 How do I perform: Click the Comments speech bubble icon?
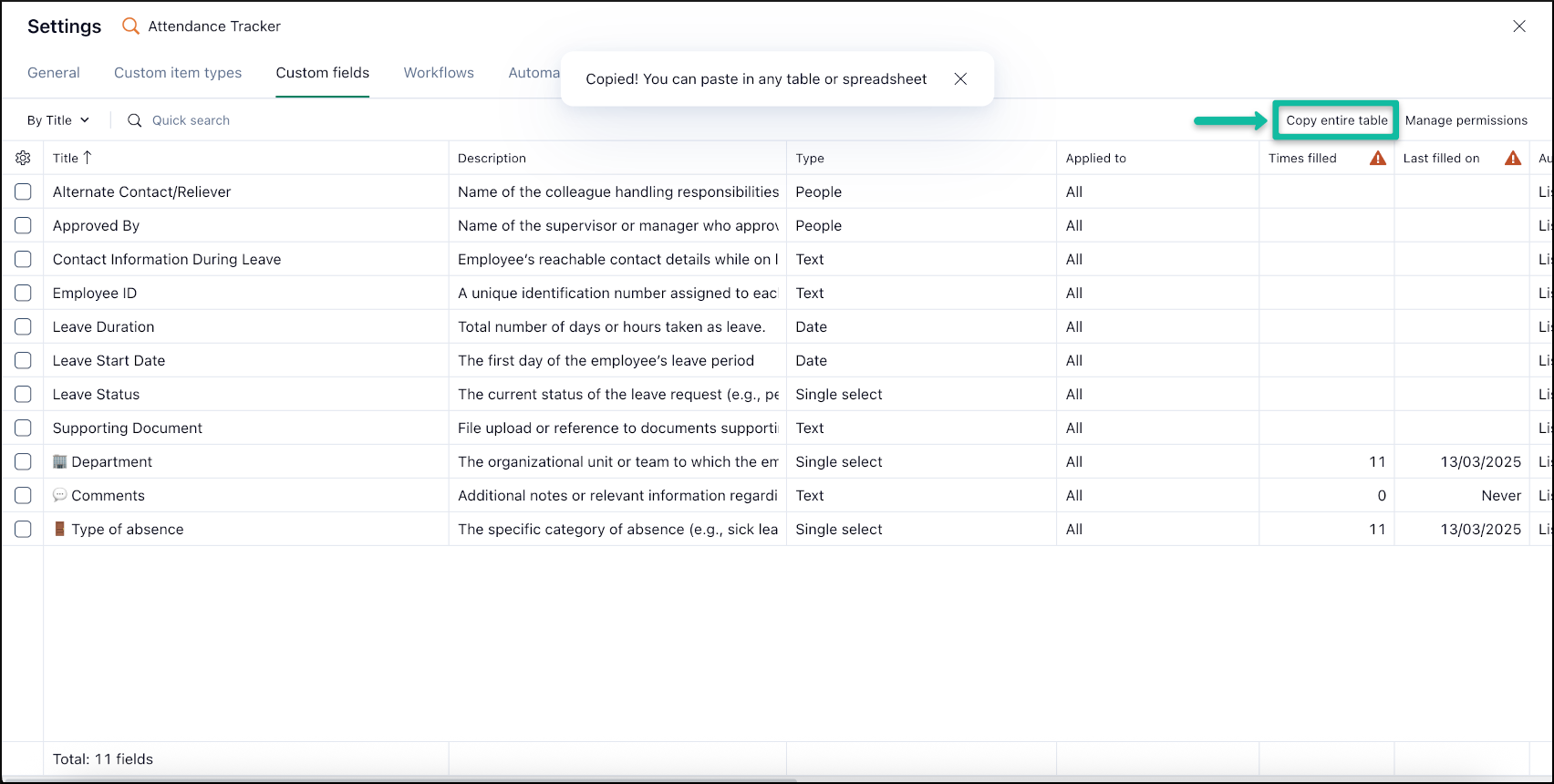(x=60, y=495)
